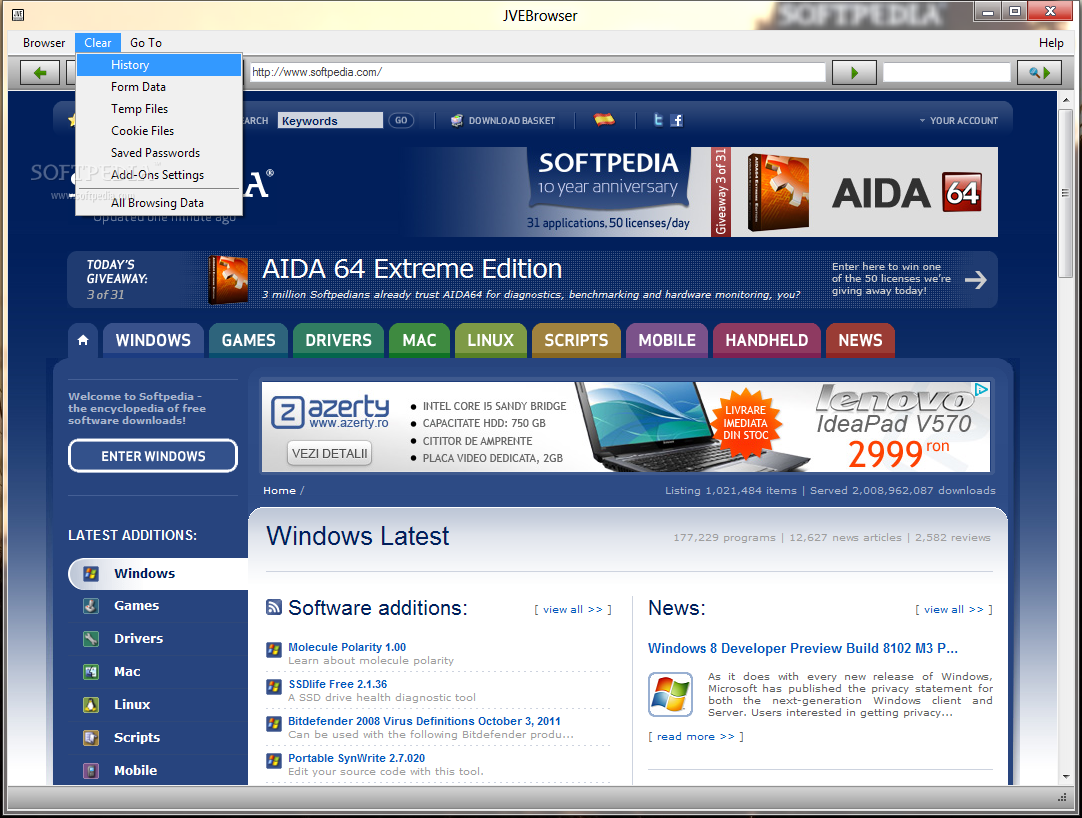Open Molecule Polarity 1.00 link
This screenshot has width=1082, height=818.
click(x=347, y=647)
